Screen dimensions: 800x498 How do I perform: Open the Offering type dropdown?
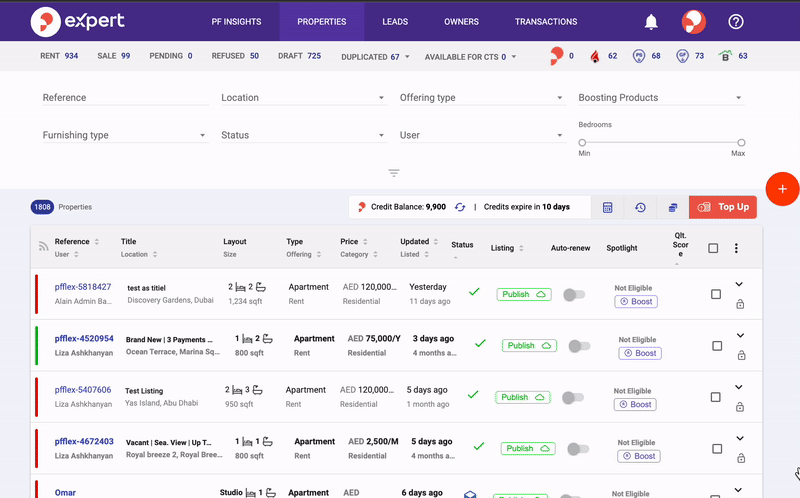click(x=481, y=98)
